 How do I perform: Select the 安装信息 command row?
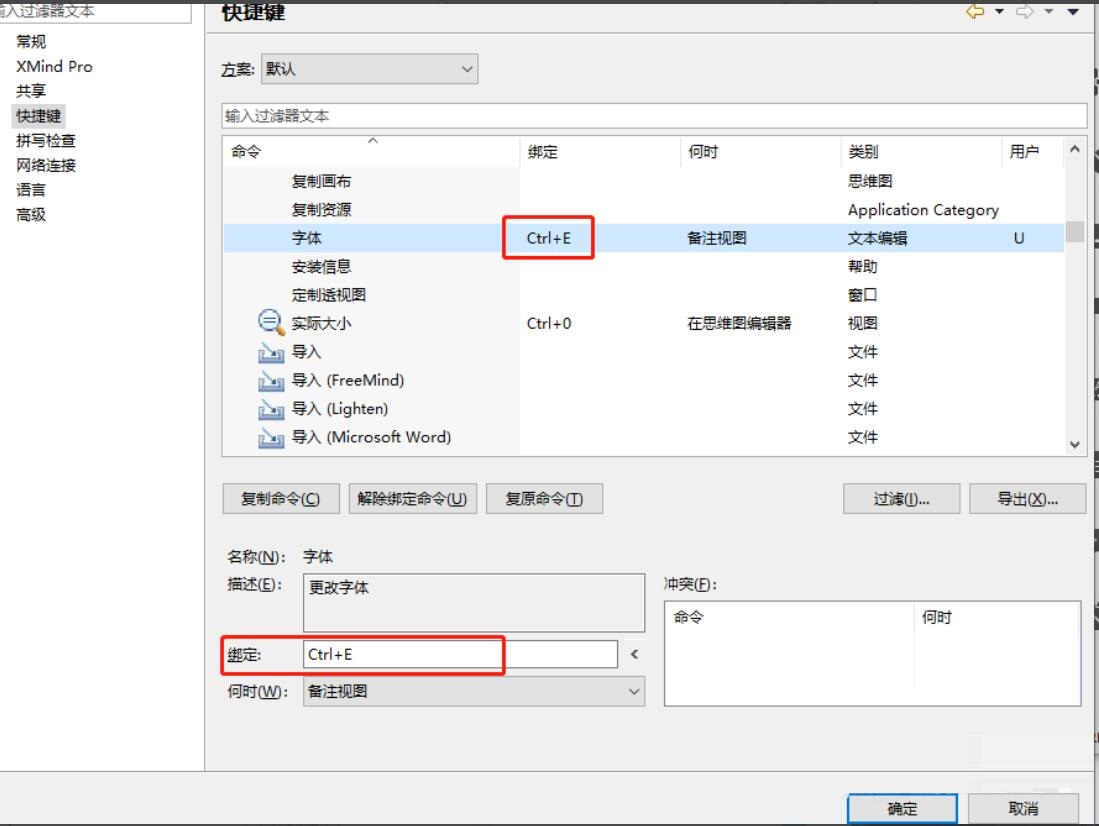coord(643,266)
